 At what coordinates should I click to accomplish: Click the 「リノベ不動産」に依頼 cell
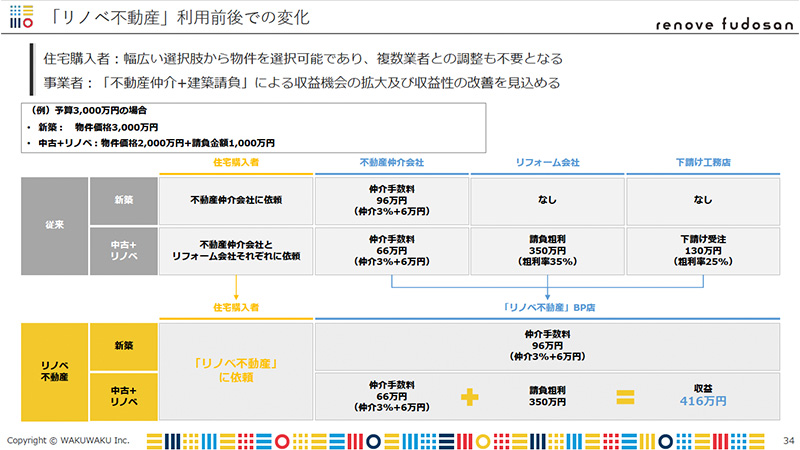pos(236,371)
